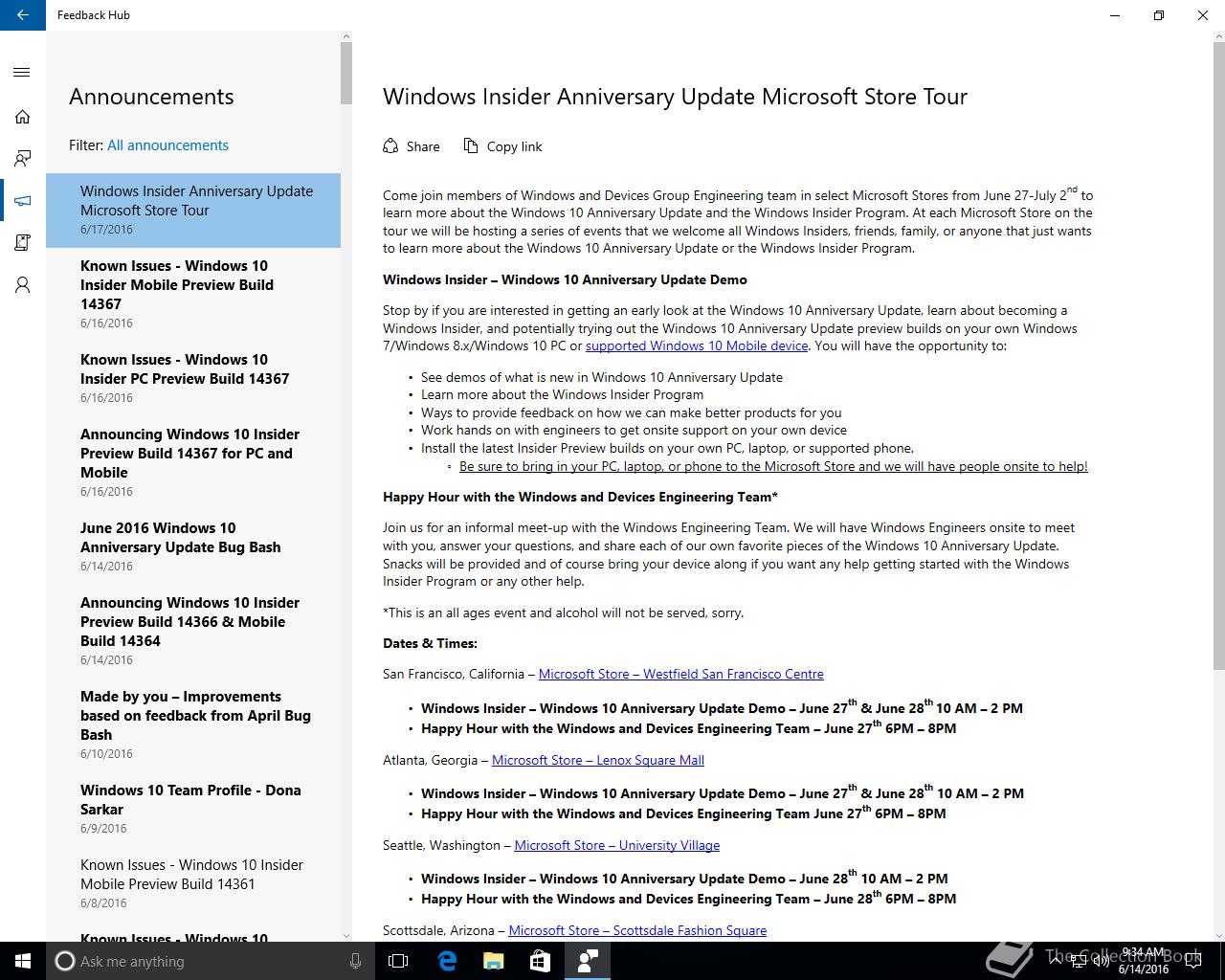Open the Home page icon

click(22, 117)
